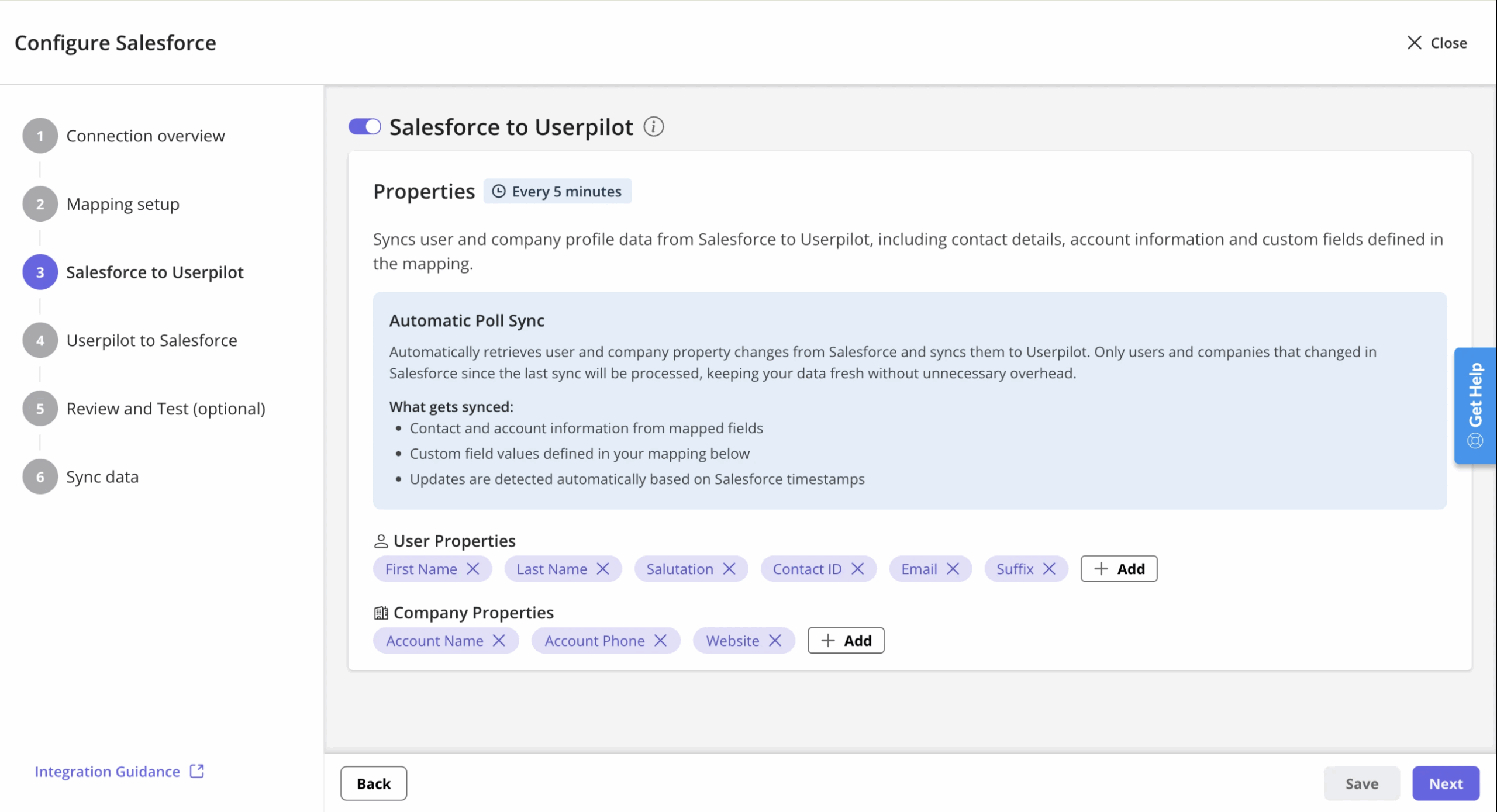
Task: Remove the Account Name company property
Action: (499, 641)
